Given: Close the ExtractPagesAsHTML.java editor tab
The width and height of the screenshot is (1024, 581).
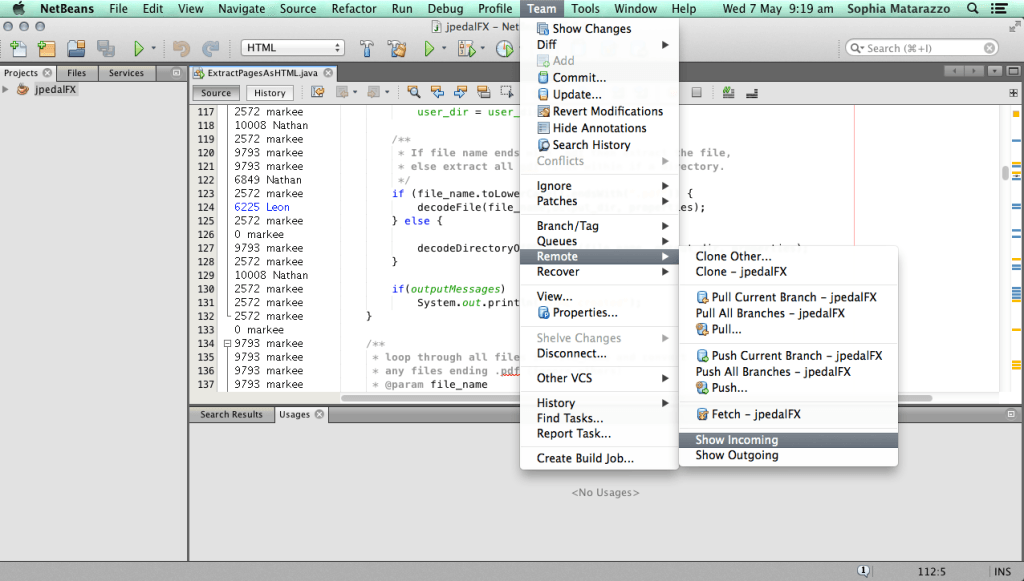Looking at the screenshot, I should click(329, 73).
